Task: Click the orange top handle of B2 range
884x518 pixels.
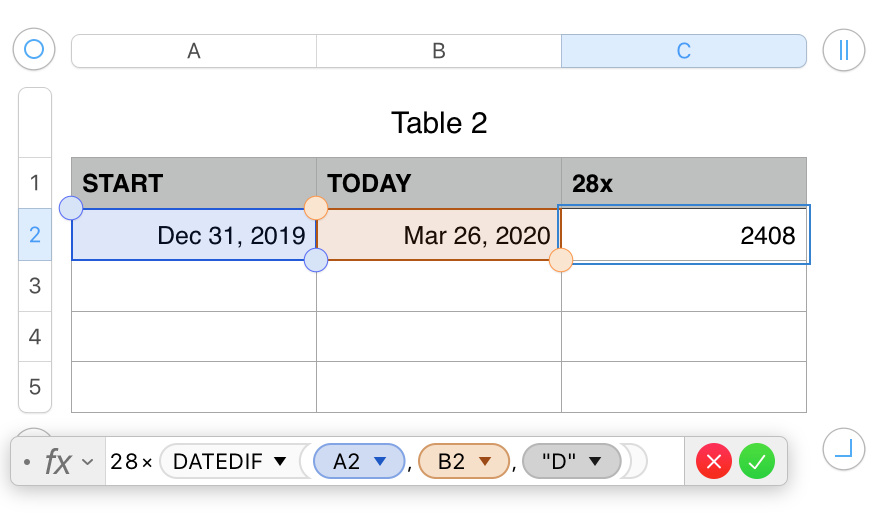Action: coord(316,208)
